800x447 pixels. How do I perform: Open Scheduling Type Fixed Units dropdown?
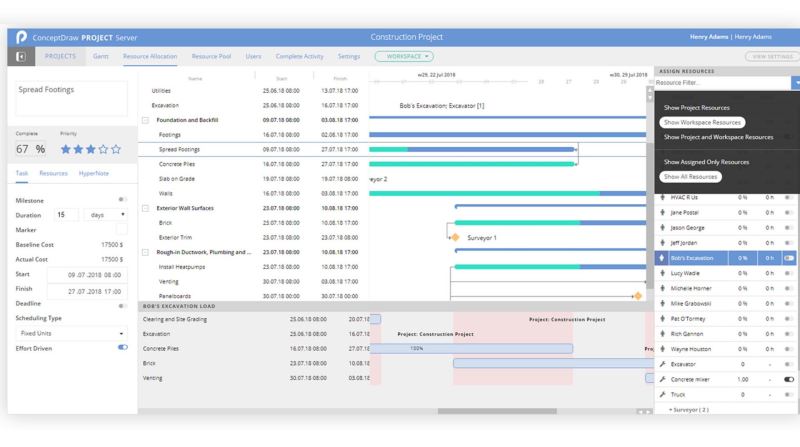click(x=71, y=333)
